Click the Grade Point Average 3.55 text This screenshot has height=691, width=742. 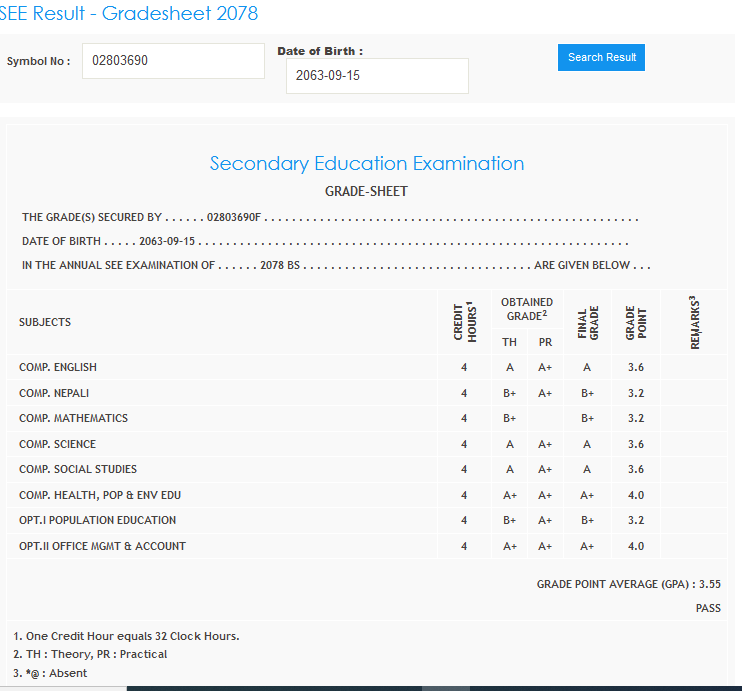coord(628,584)
